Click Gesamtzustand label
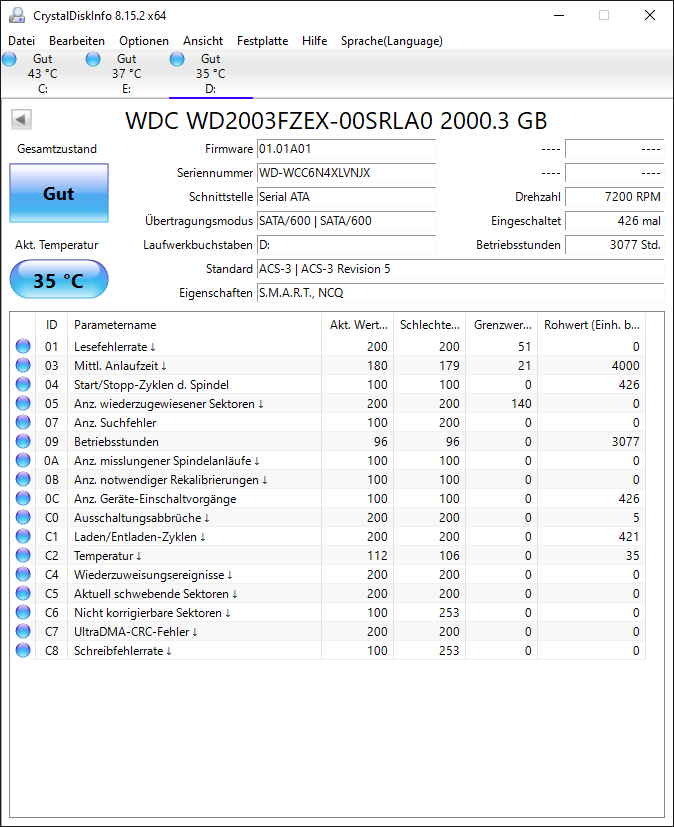 (57, 149)
